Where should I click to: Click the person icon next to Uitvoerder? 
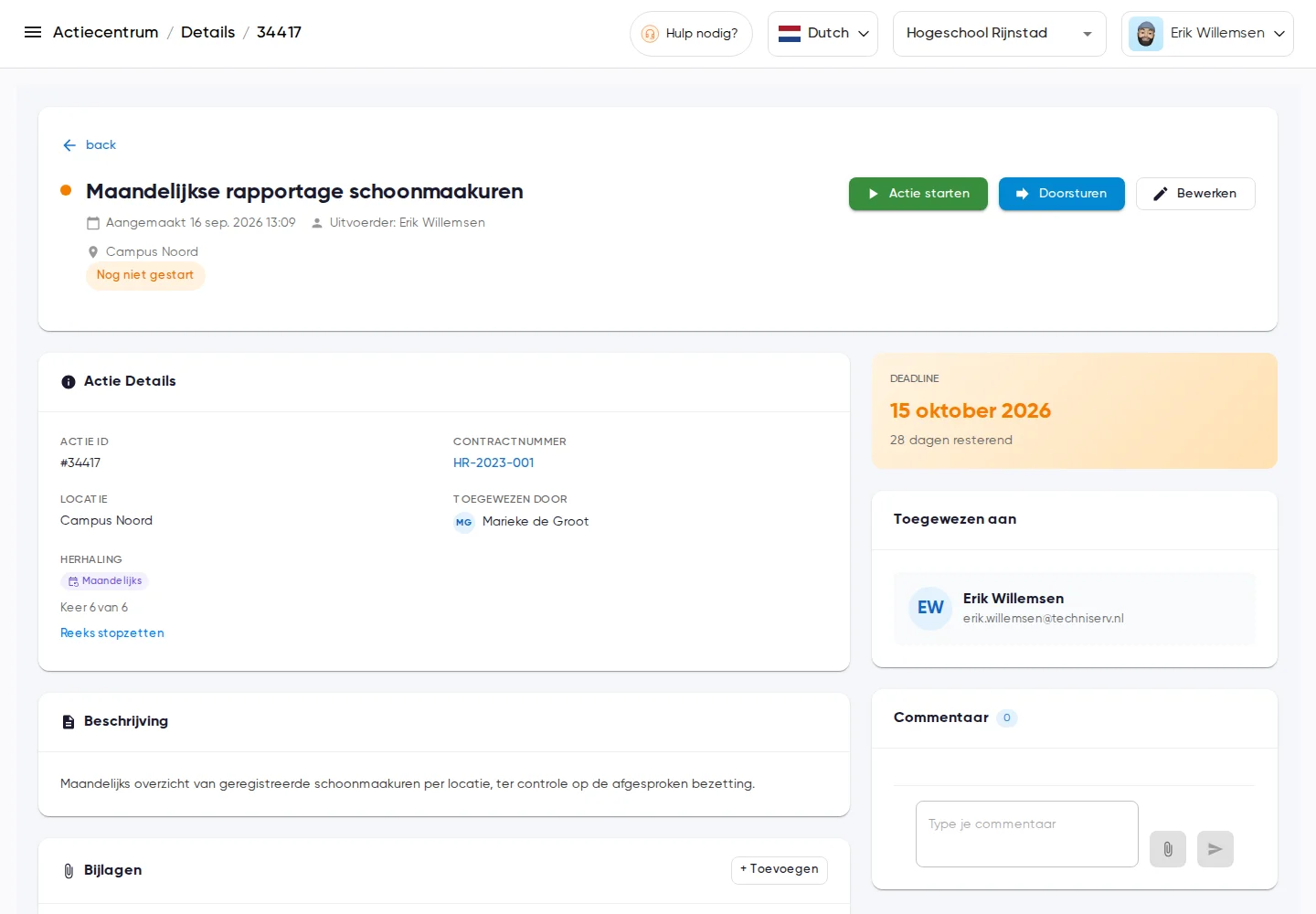pos(317,223)
